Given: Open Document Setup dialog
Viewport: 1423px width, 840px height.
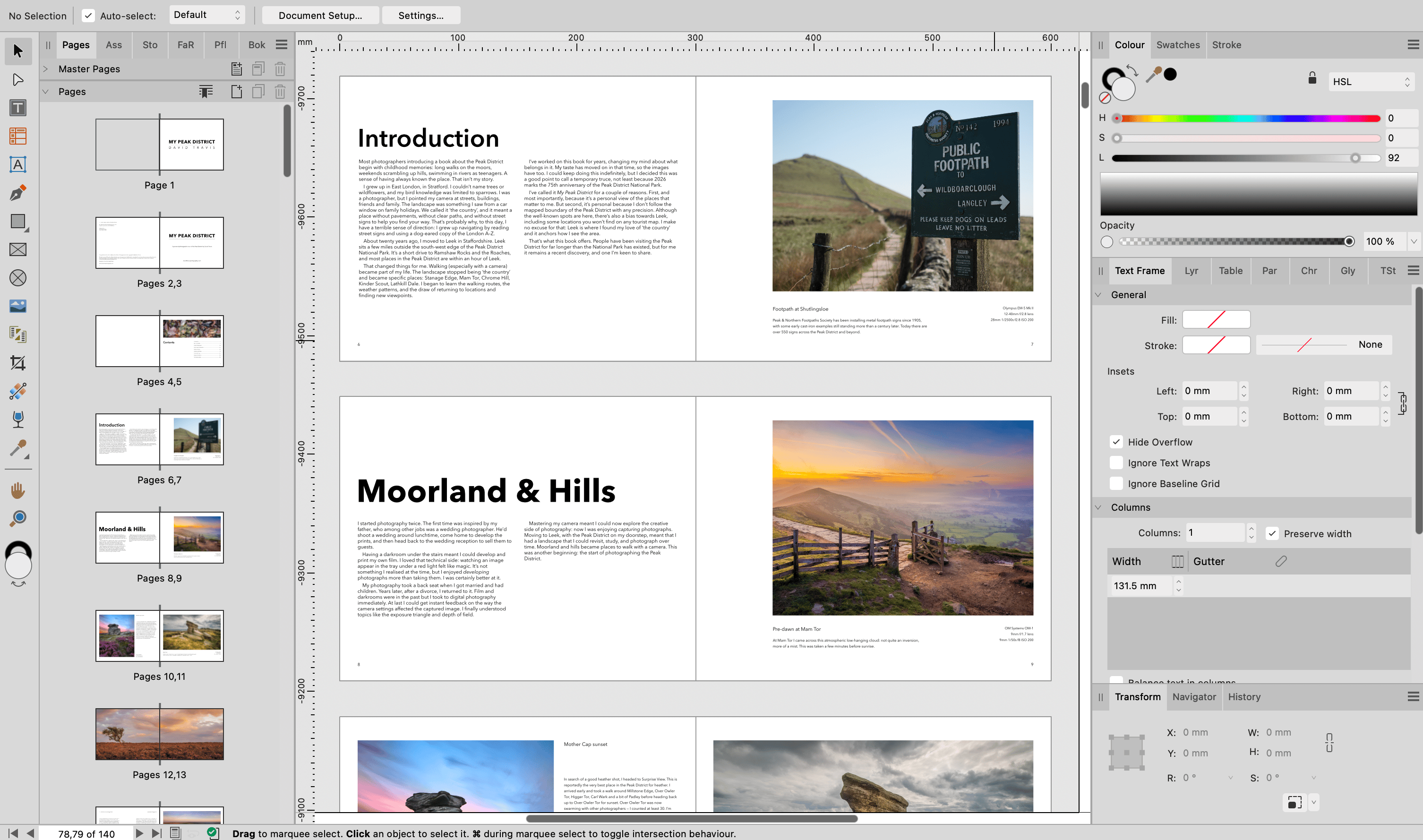Looking at the screenshot, I should 320,15.
